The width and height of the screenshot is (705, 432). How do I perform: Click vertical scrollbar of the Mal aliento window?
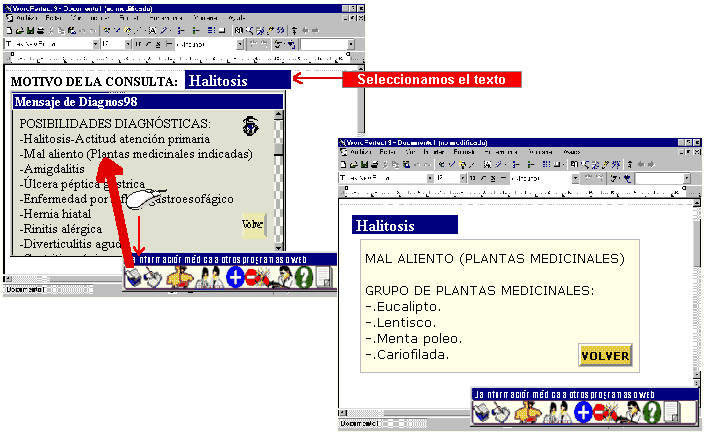[x=697, y=292]
